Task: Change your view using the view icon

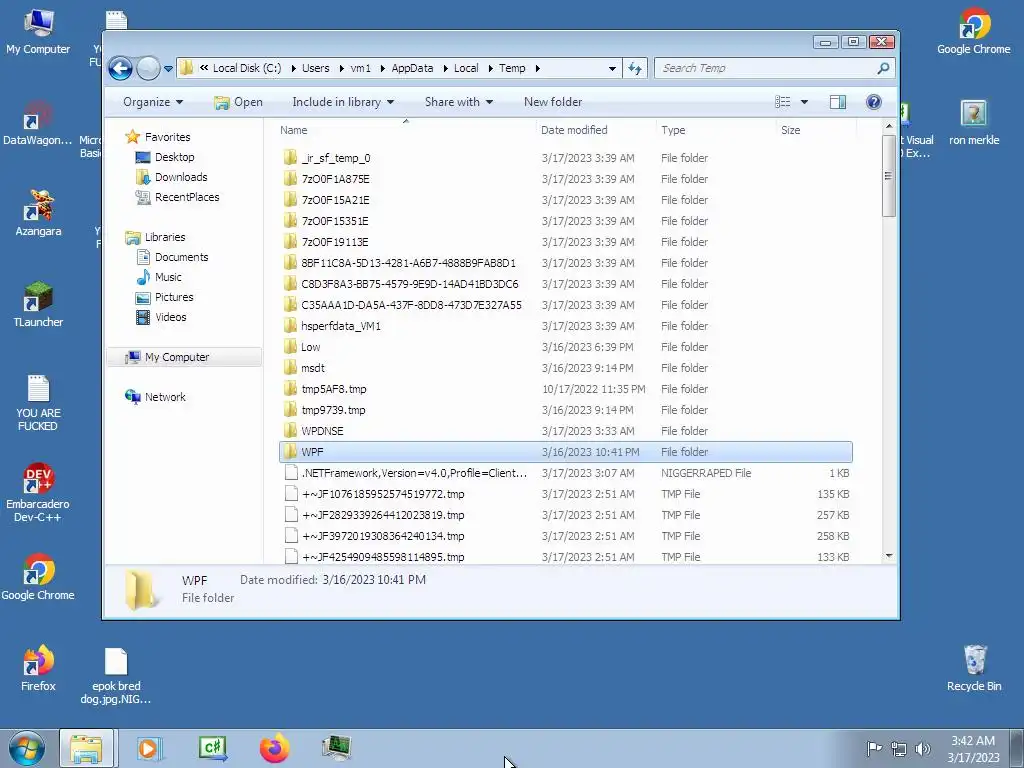Action: (x=782, y=102)
